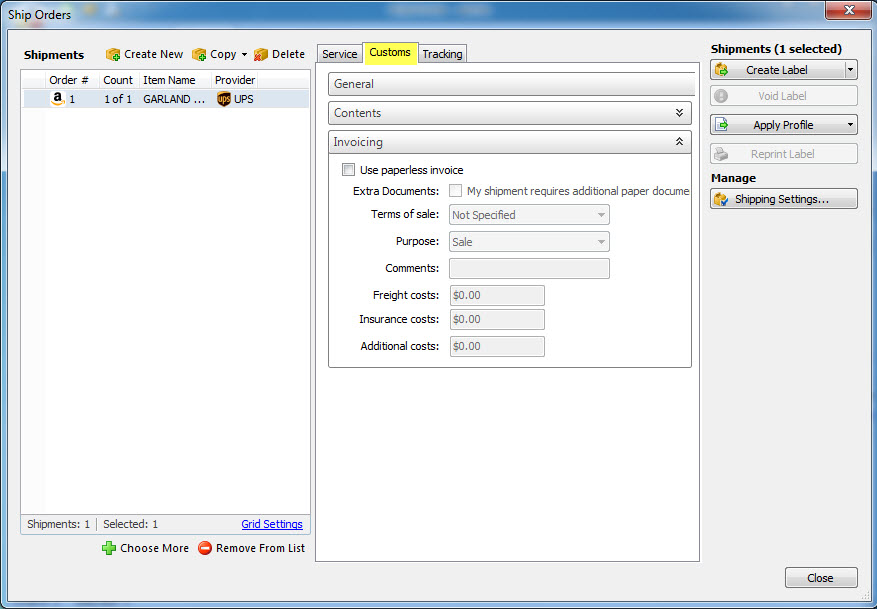Check the additional paper documents checkbox
877x609 pixels.
click(x=456, y=191)
